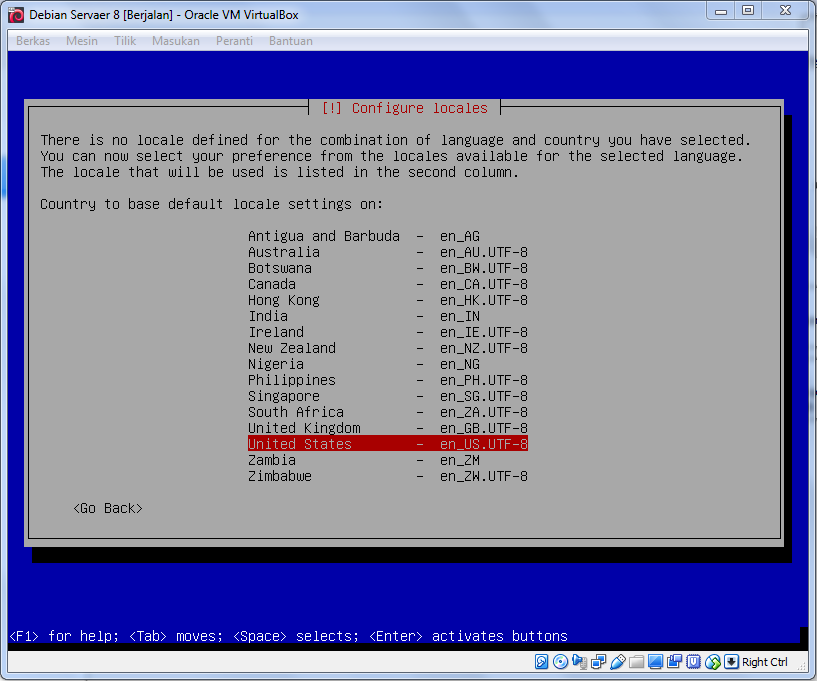Maximize the VirtualBox window
This screenshot has height=681, width=817.
pyautogui.click(x=748, y=10)
